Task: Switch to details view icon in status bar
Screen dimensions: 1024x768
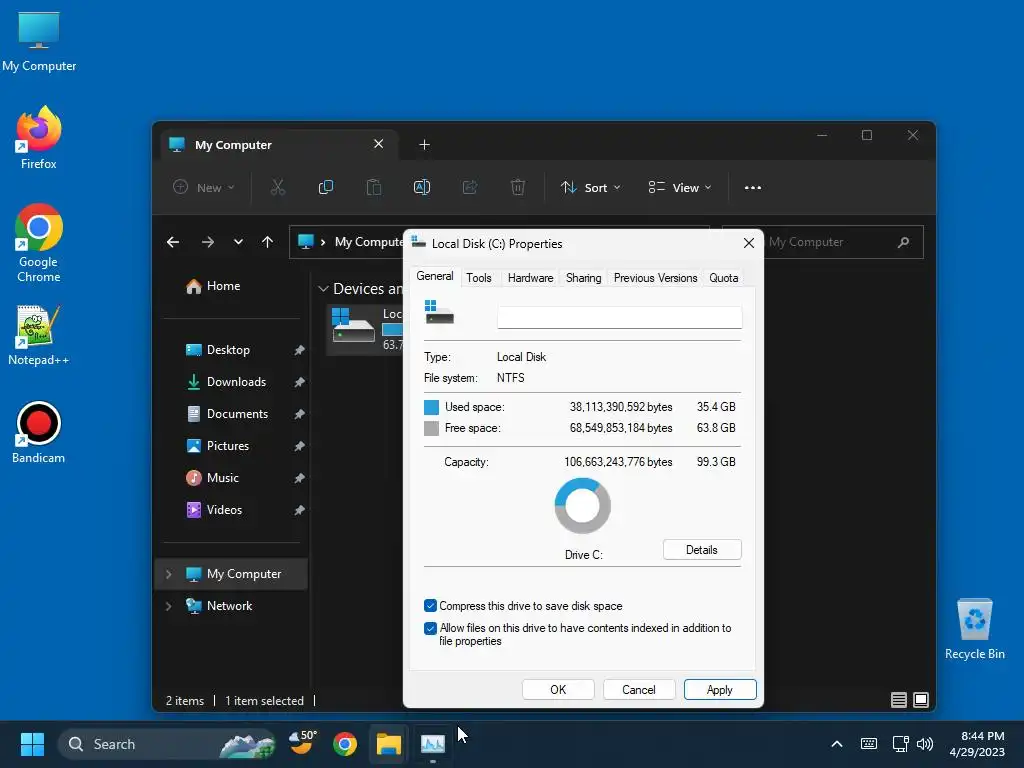Action: click(899, 700)
